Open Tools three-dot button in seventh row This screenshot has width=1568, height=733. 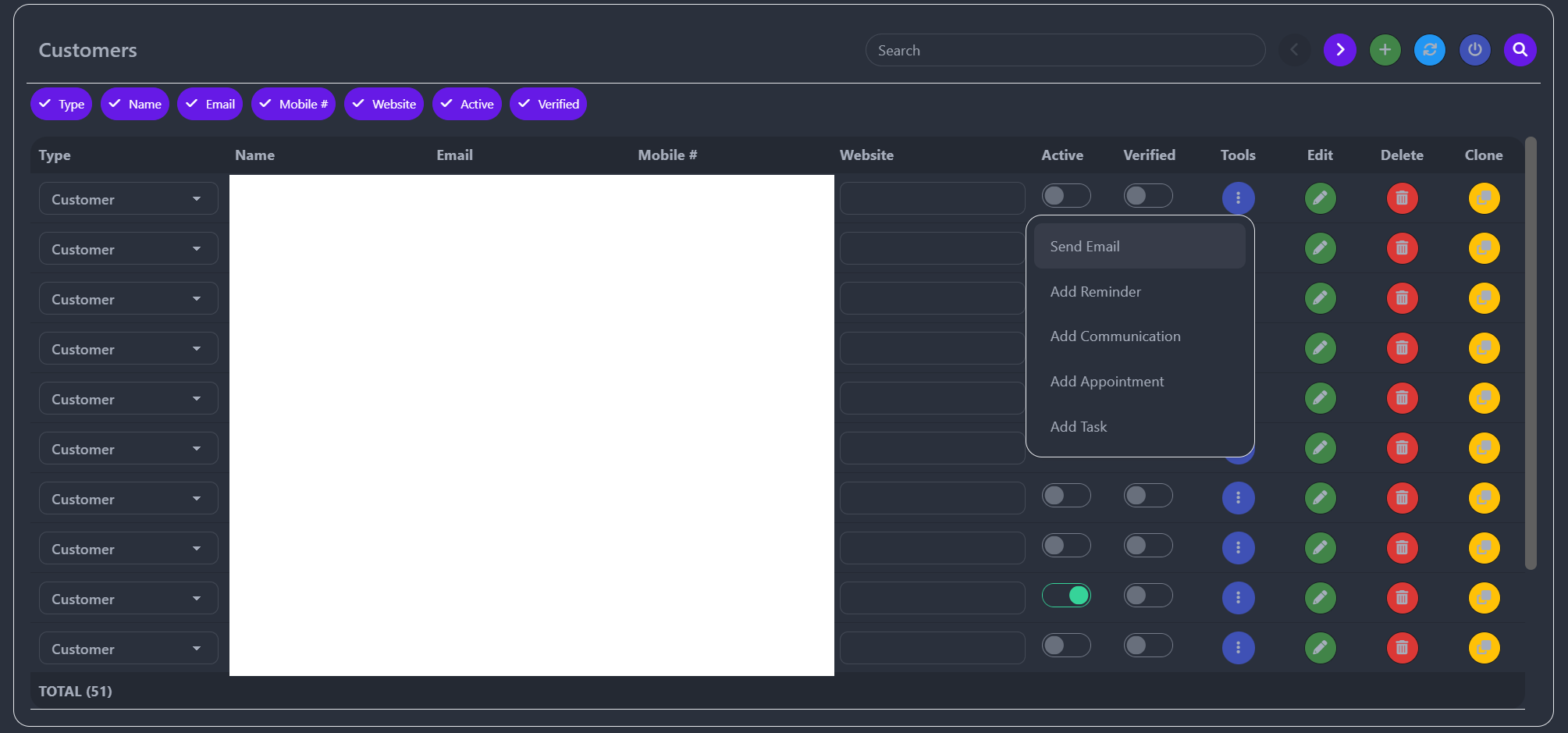(x=1238, y=498)
